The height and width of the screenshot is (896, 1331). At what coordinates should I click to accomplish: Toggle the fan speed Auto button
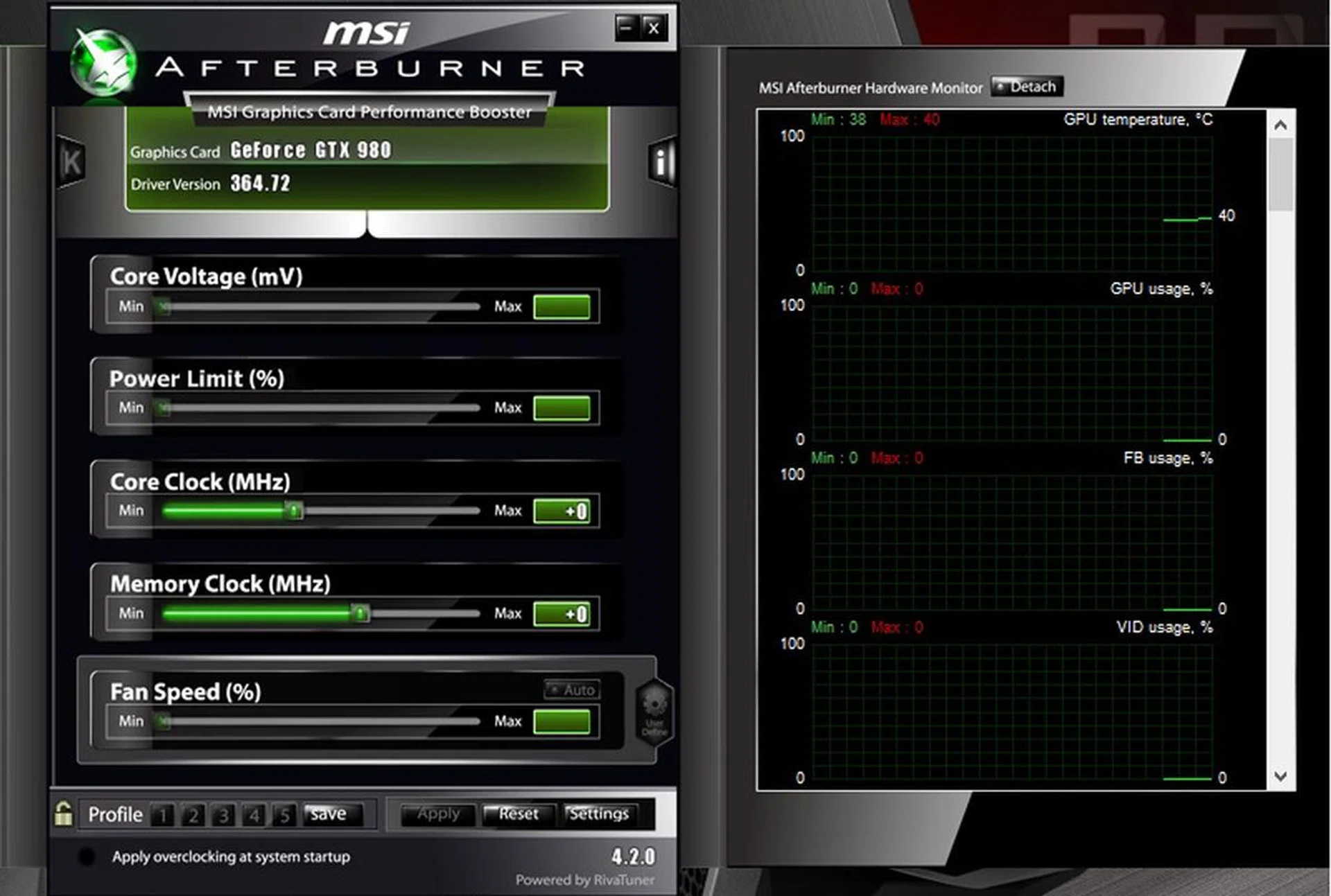coord(573,690)
